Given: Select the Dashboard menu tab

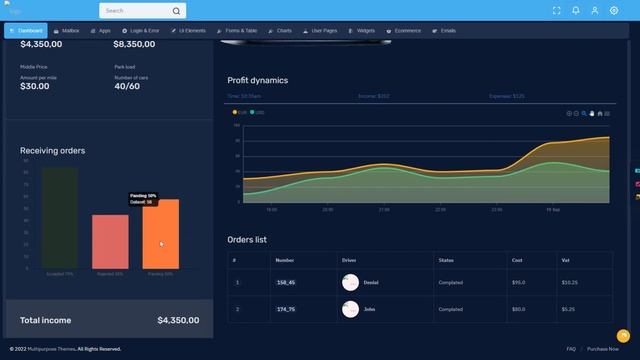Looking at the screenshot, I should click(x=26, y=31).
